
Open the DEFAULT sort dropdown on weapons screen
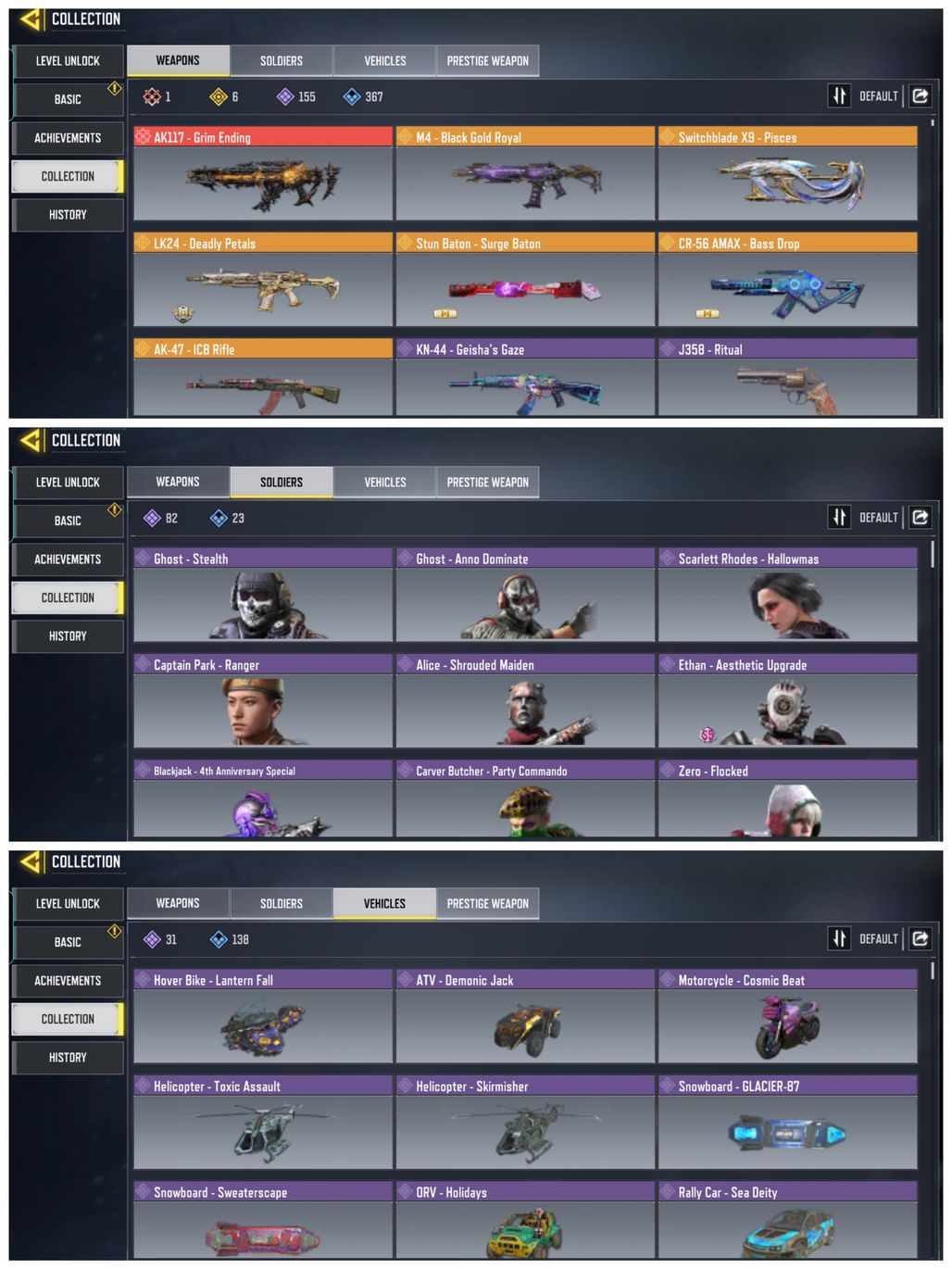pyautogui.click(x=879, y=96)
